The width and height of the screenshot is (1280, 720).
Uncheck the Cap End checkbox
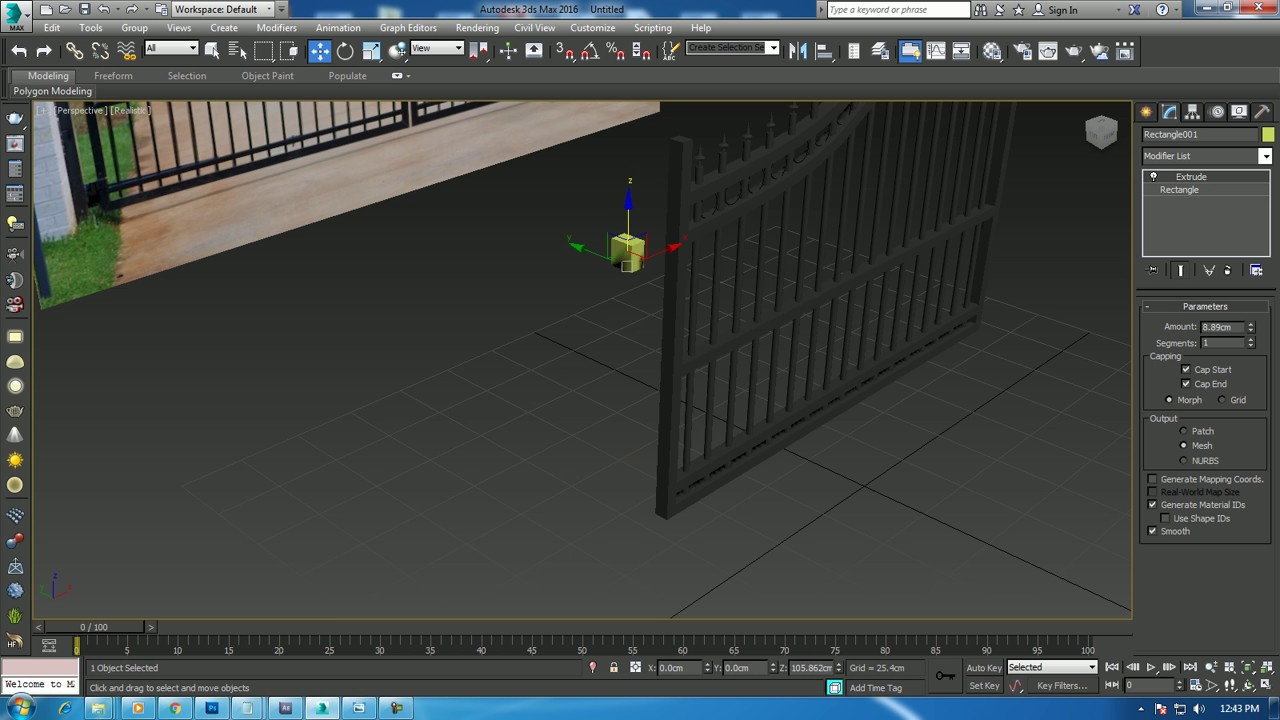tap(1186, 384)
